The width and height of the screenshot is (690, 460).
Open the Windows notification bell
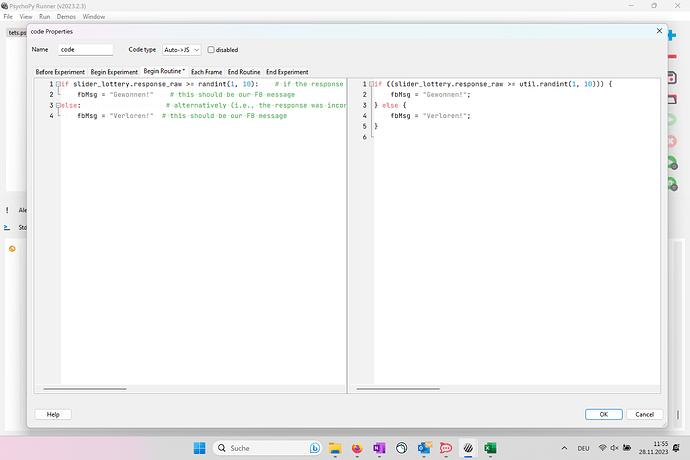676,448
